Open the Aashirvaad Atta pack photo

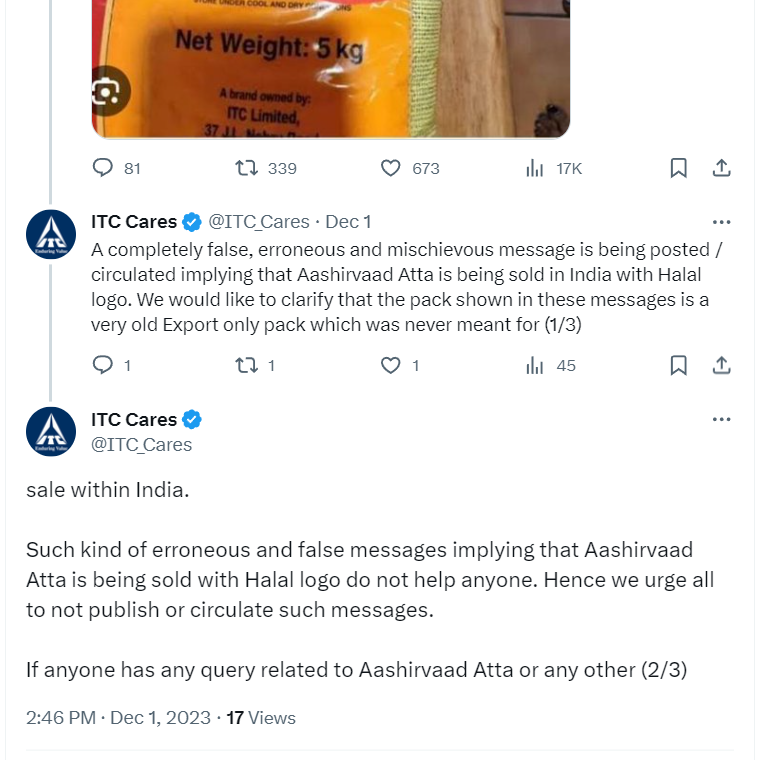(x=330, y=60)
